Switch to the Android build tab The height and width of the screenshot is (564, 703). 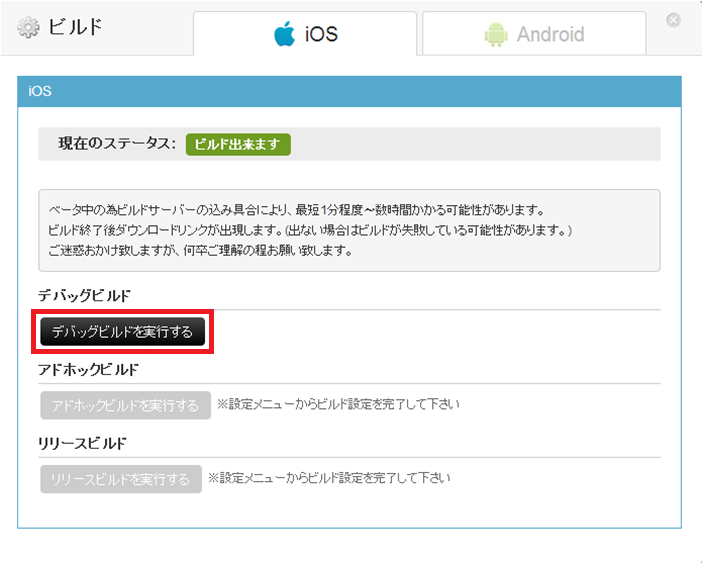(534, 34)
